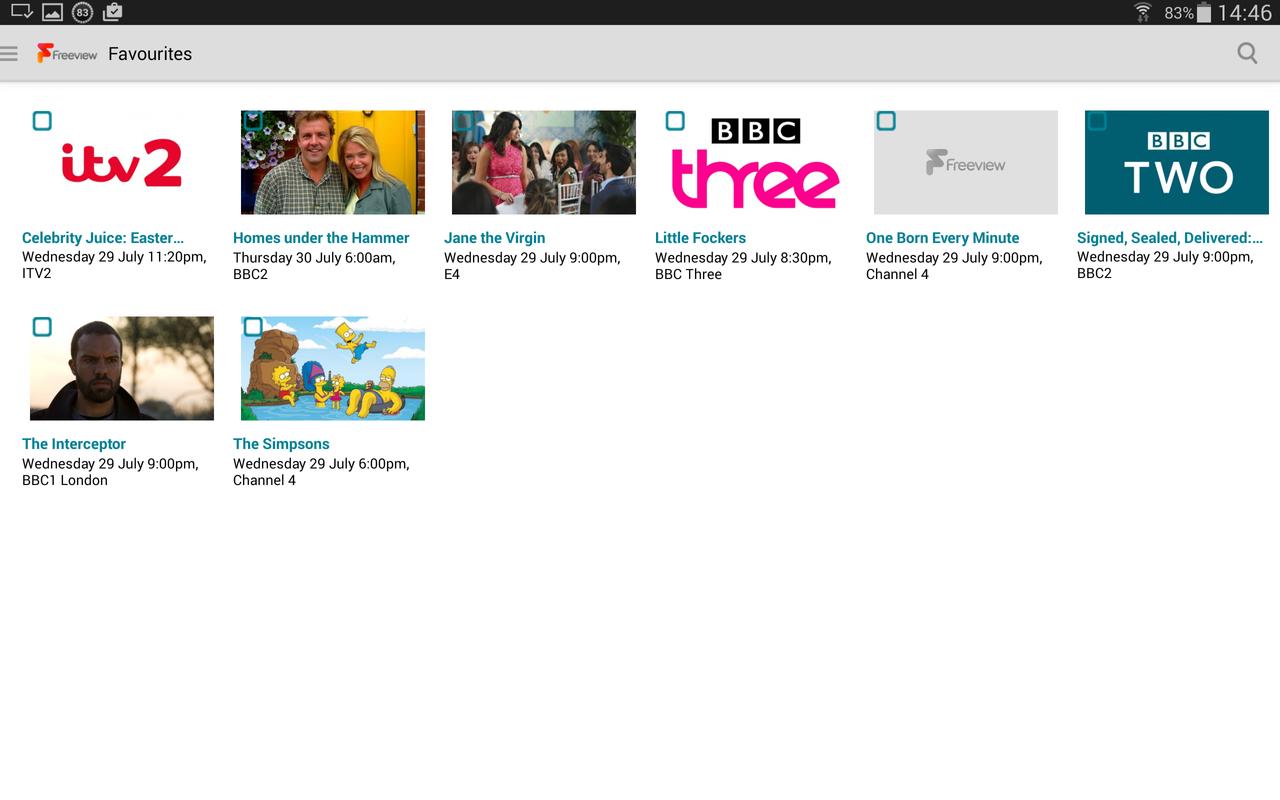The height and width of the screenshot is (800, 1280).
Task: Tap the 14:46 status bar clock
Action: point(1245,13)
